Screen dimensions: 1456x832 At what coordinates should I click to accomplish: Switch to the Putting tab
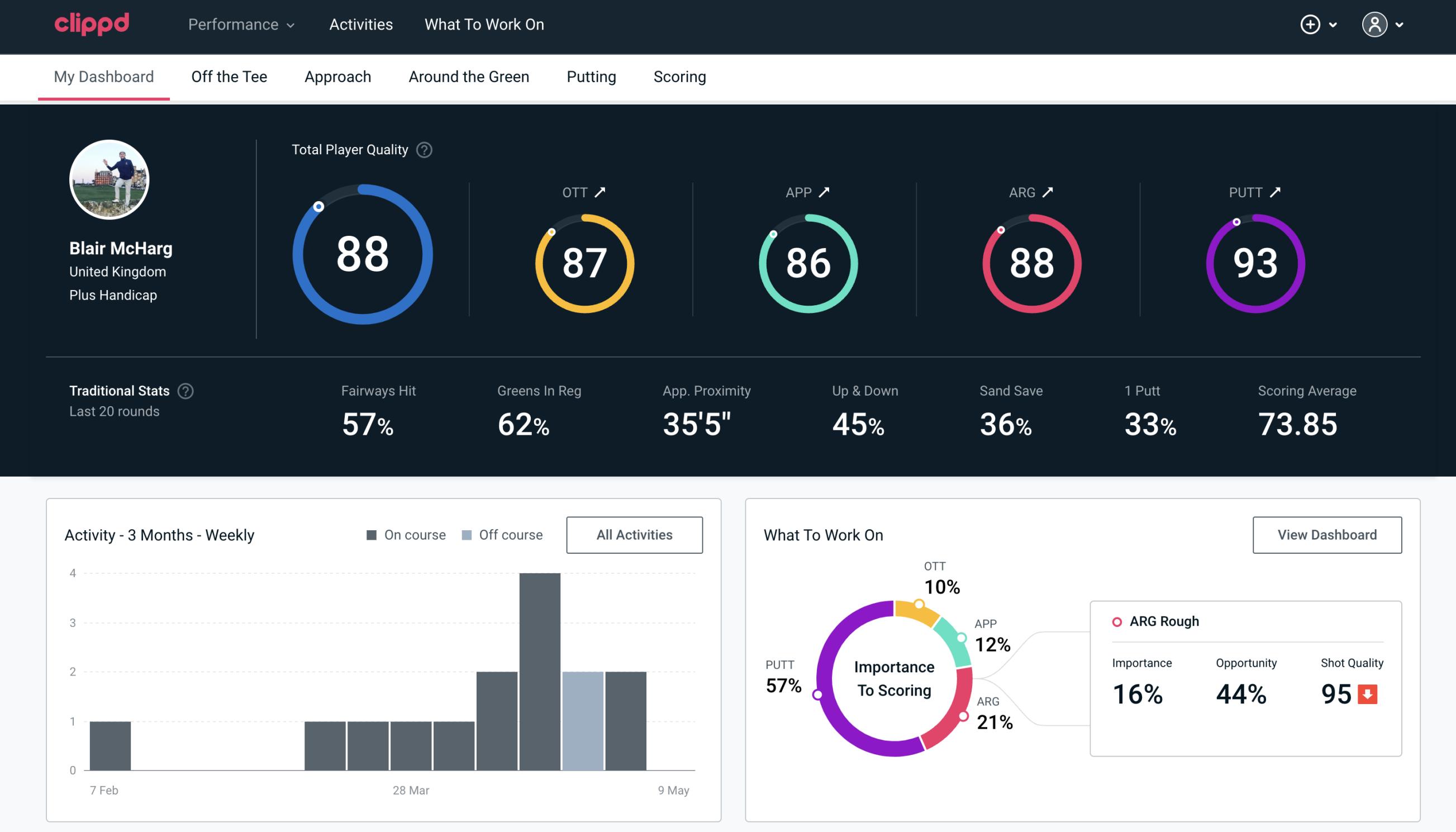(x=591, y=76)
